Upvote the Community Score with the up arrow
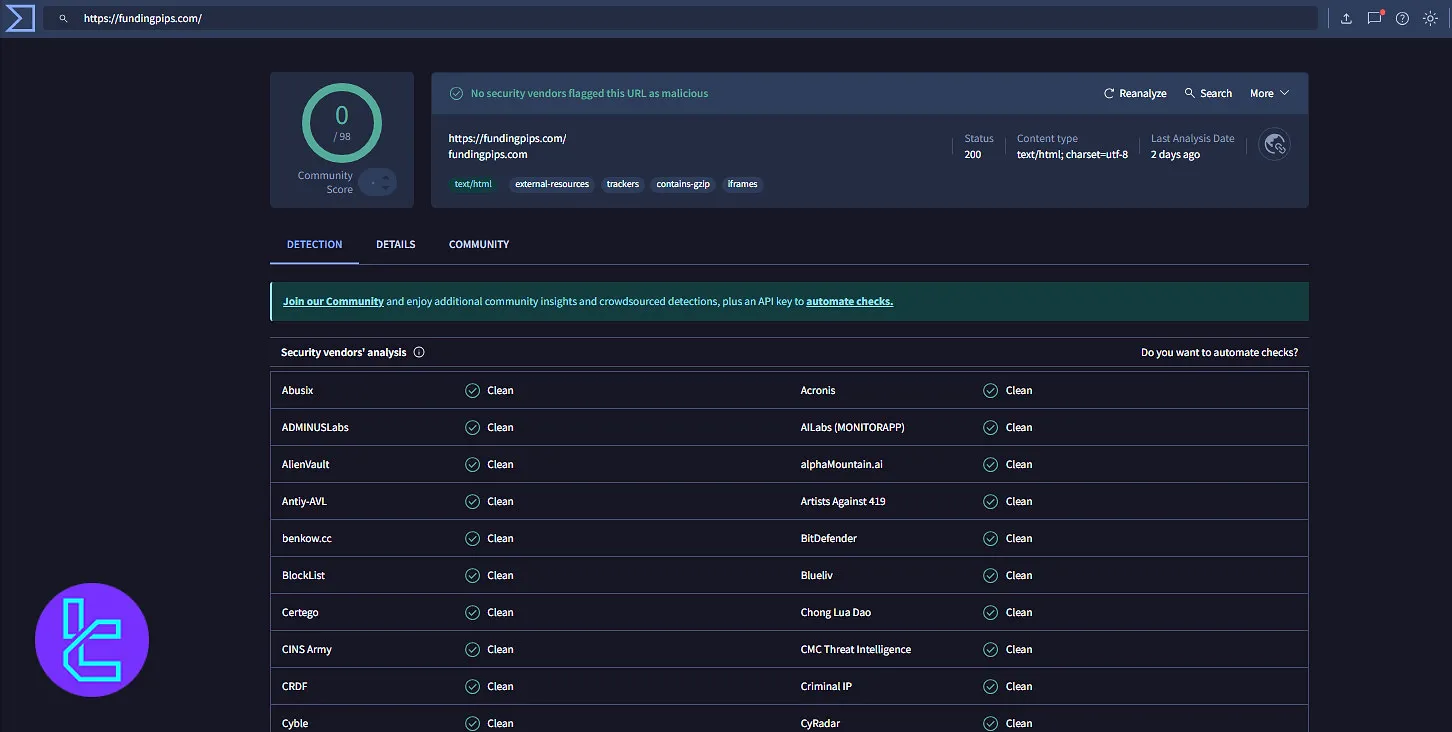The image size is (1452, 732). (x=386, y=178)
